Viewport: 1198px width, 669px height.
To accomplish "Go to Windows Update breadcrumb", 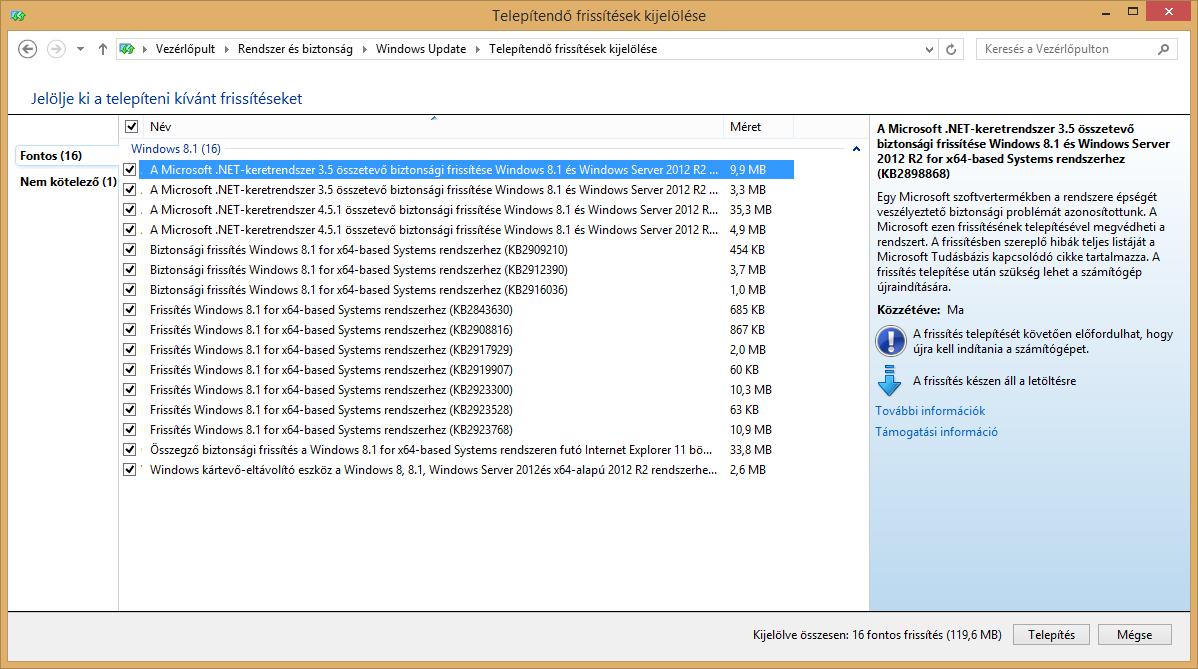I will coord(420,49).
